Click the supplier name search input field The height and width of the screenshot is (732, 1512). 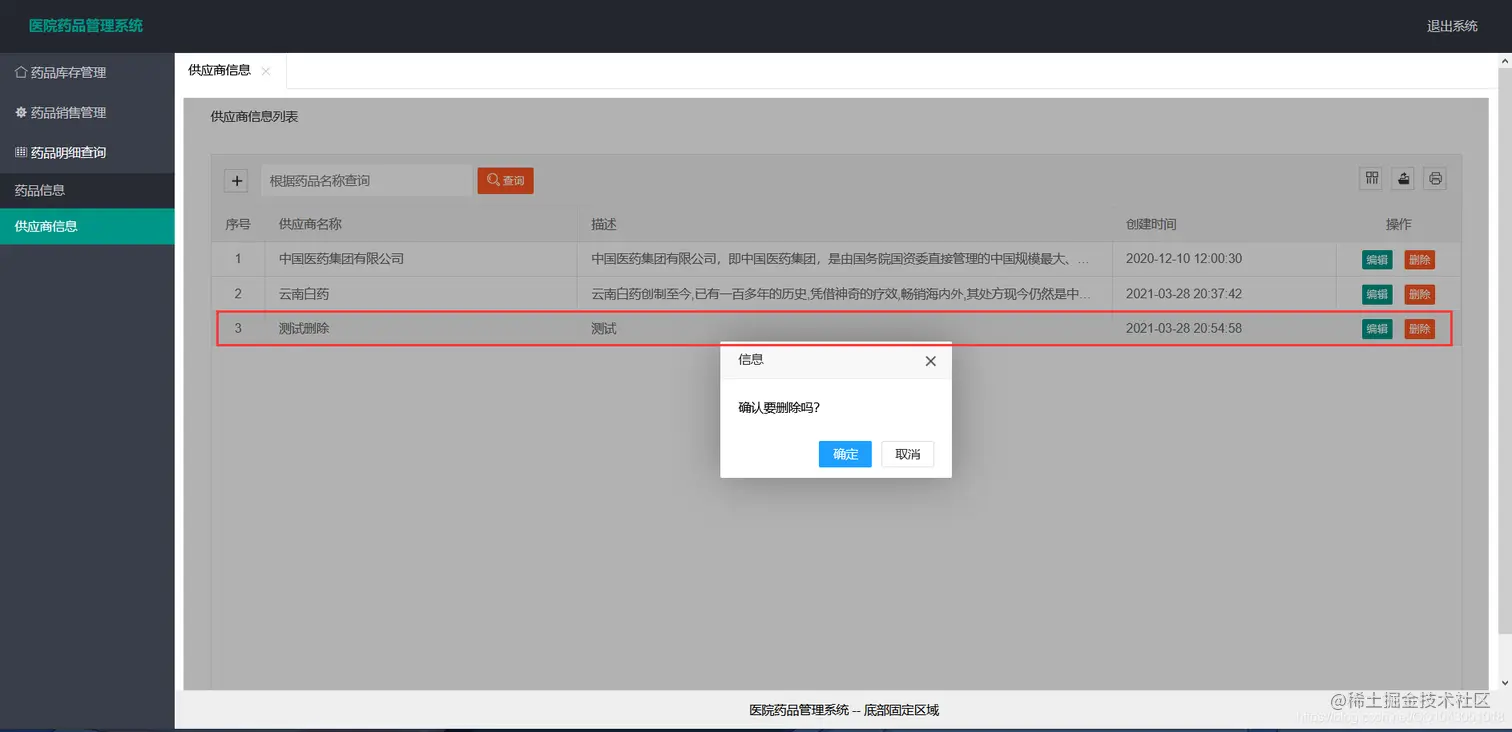[x=365, y=180]
